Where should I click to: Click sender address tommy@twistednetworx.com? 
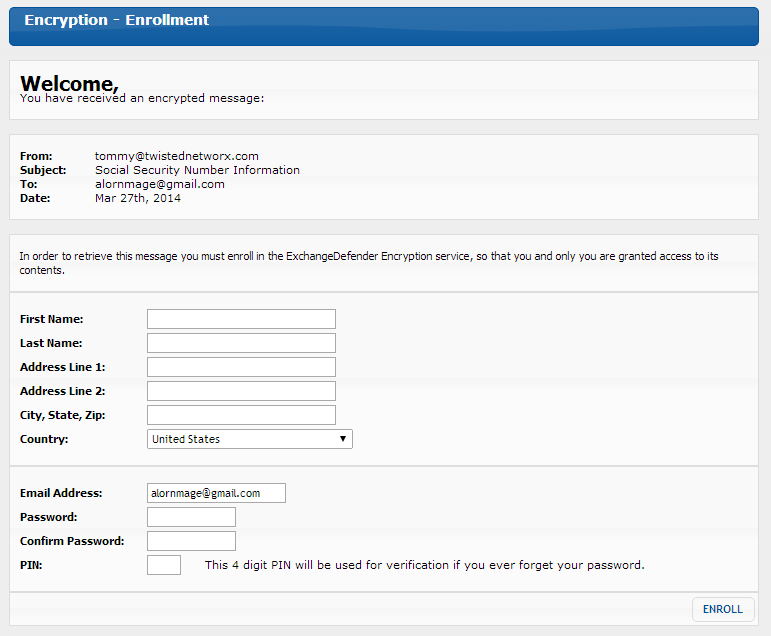[x=177, y=156]
